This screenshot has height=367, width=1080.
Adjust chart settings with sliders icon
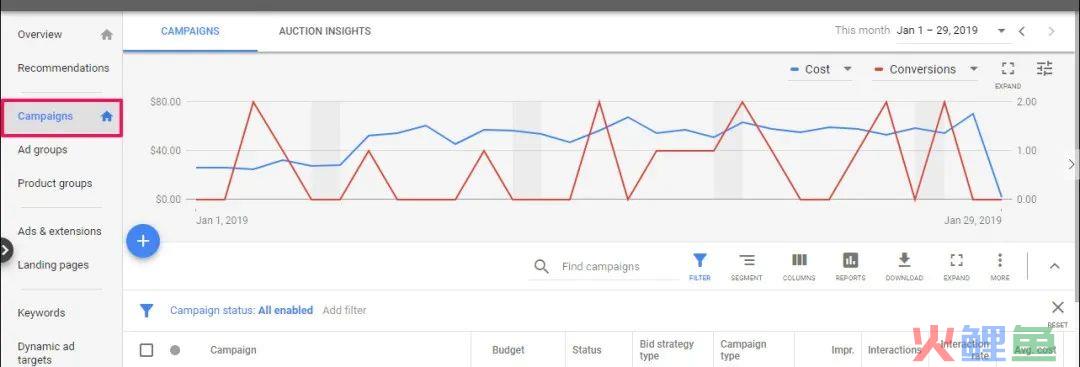(1045, 68)
